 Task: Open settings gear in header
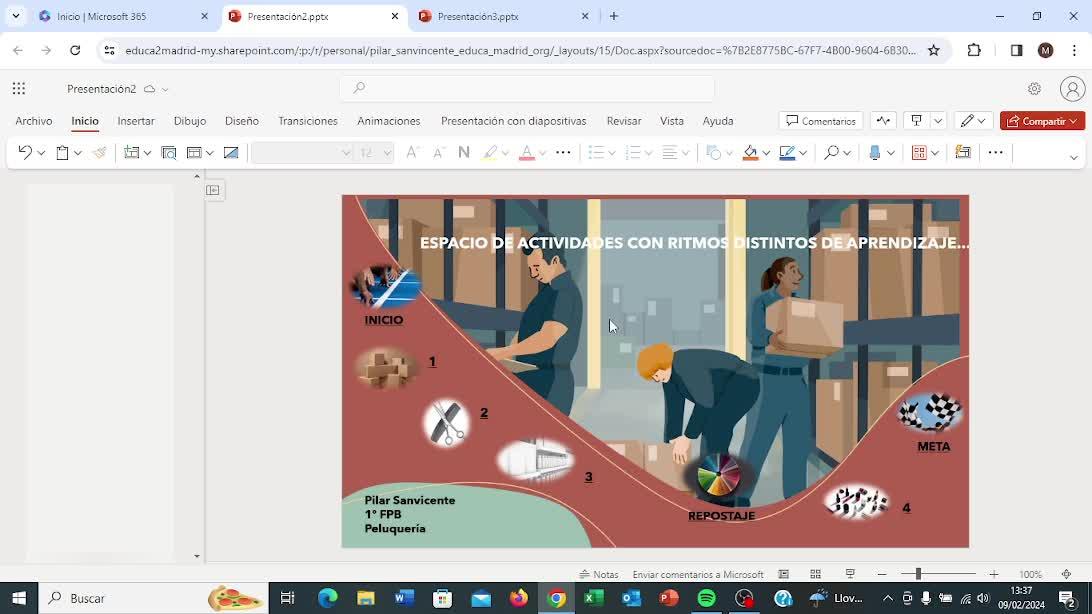coord(1034,88)
